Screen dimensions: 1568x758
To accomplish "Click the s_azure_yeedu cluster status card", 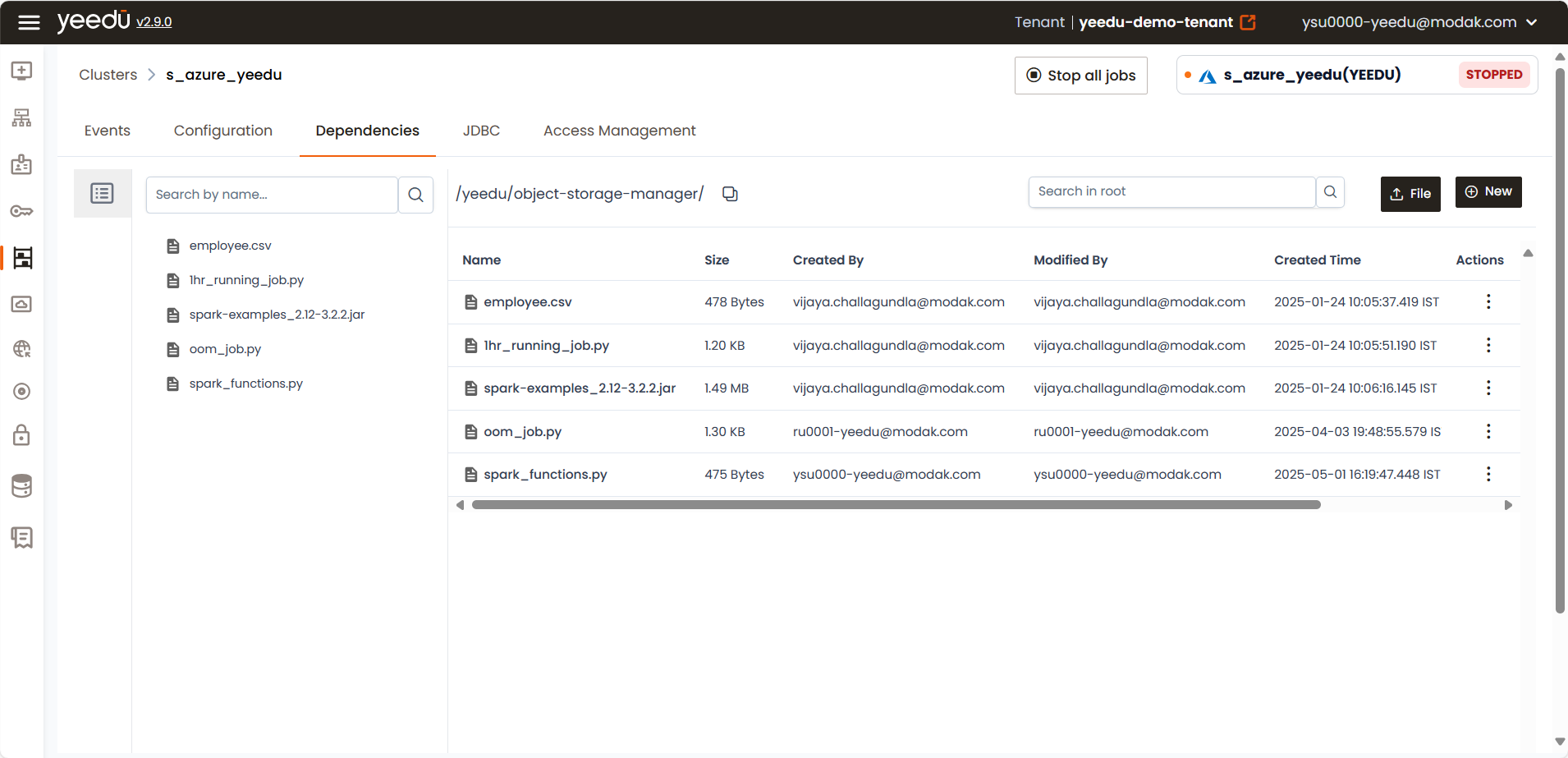I will coord(1357,75).
